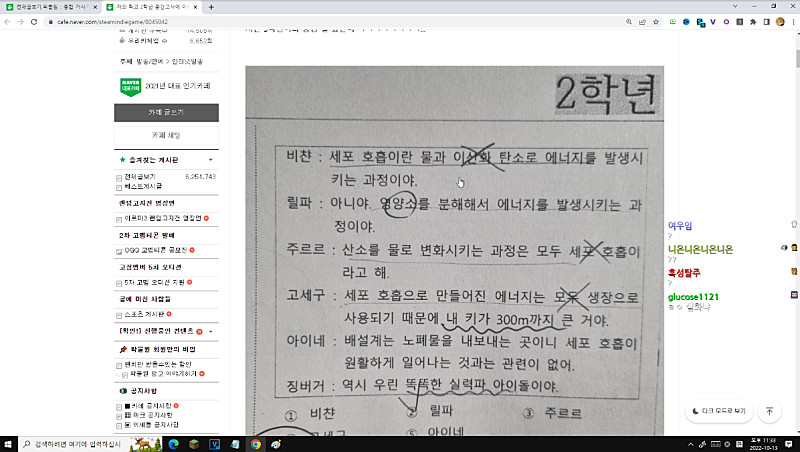
Task: Reload the current page
Action: (34, 22)
